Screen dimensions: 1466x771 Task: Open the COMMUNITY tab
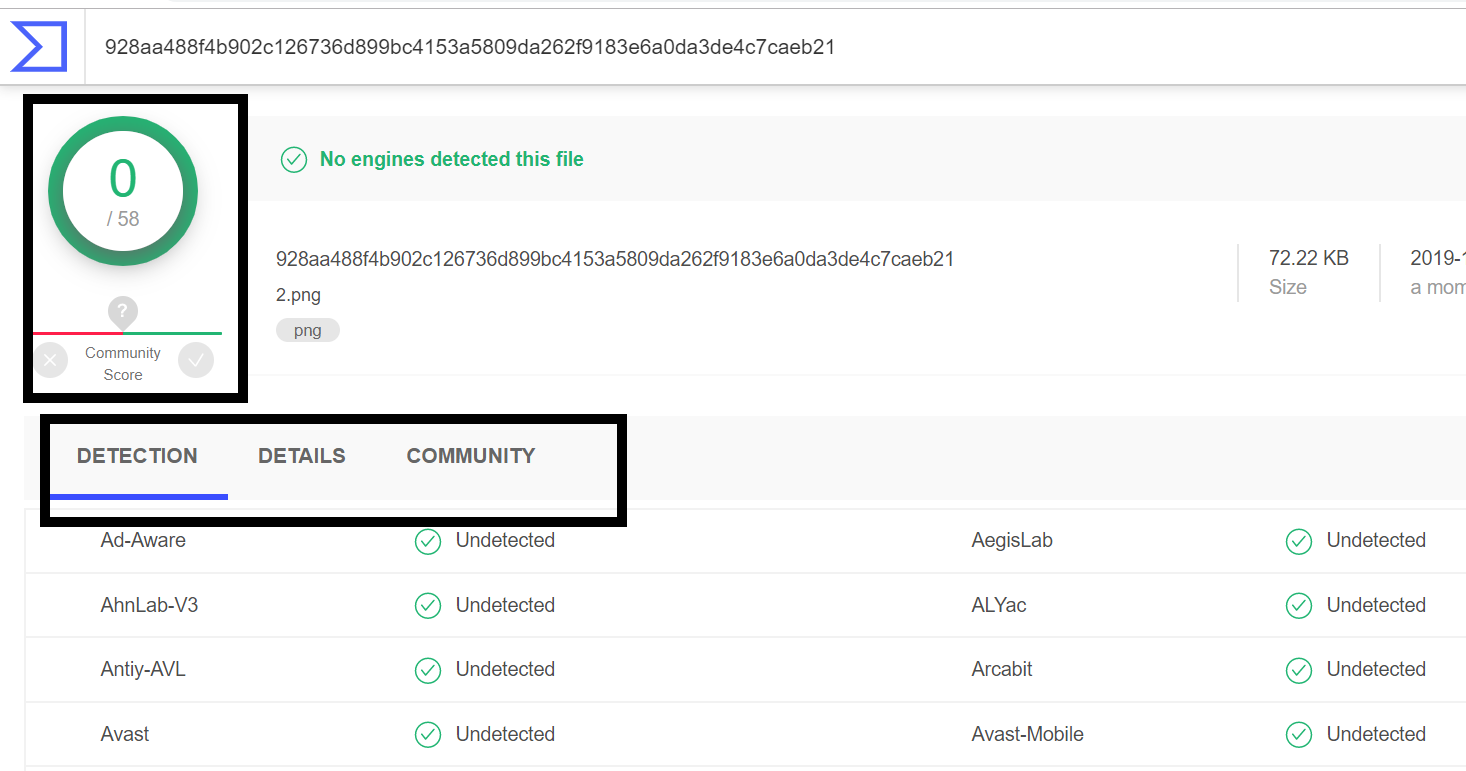click(470, 455)
